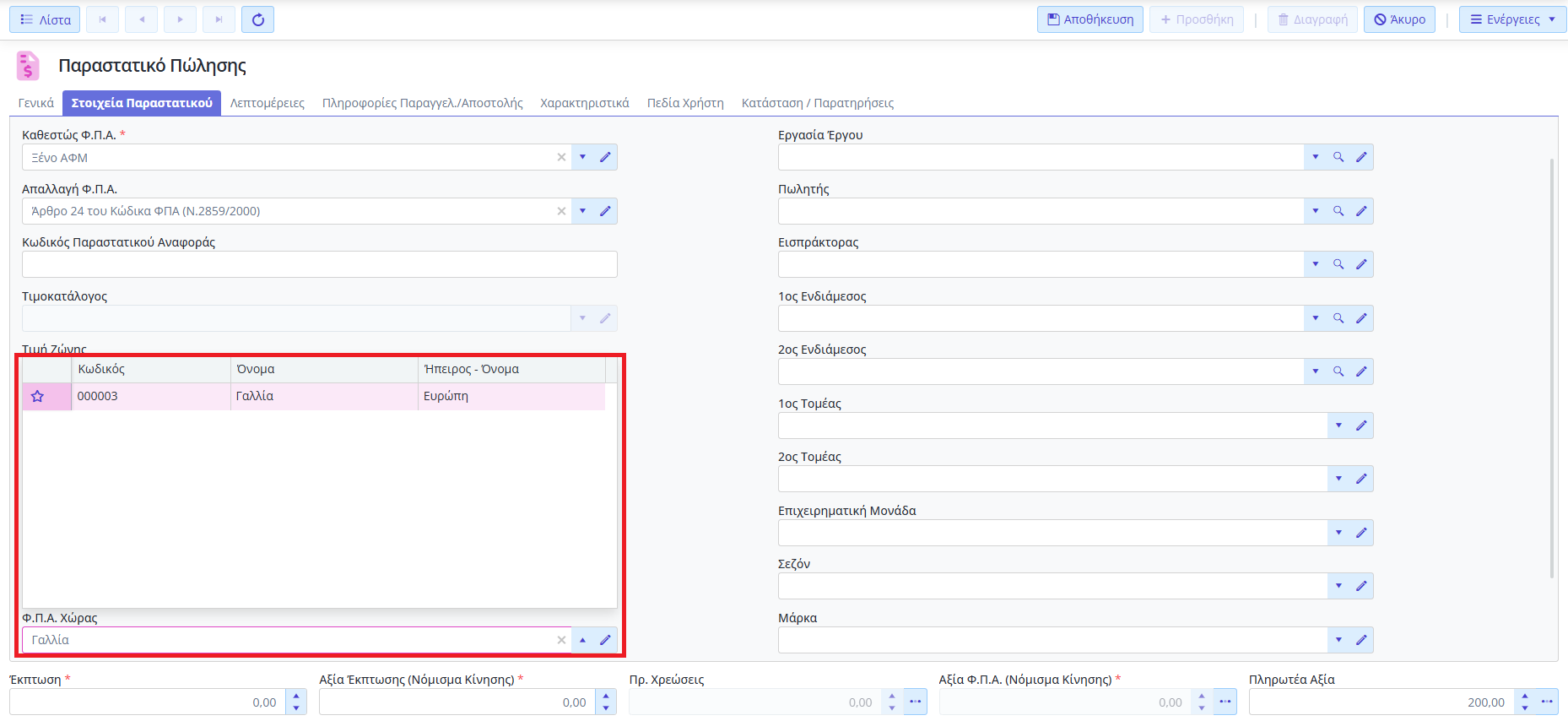Clear the Απαλλαγή Φ.Π.Α. field value
Image resolution: width=1568 pixels, height=721 pixels.
click(561, 211)
